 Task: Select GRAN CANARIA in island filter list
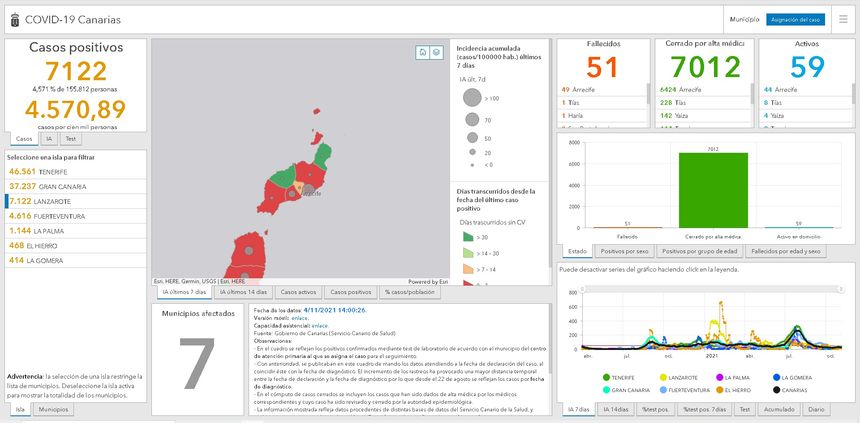click(50, 186)
